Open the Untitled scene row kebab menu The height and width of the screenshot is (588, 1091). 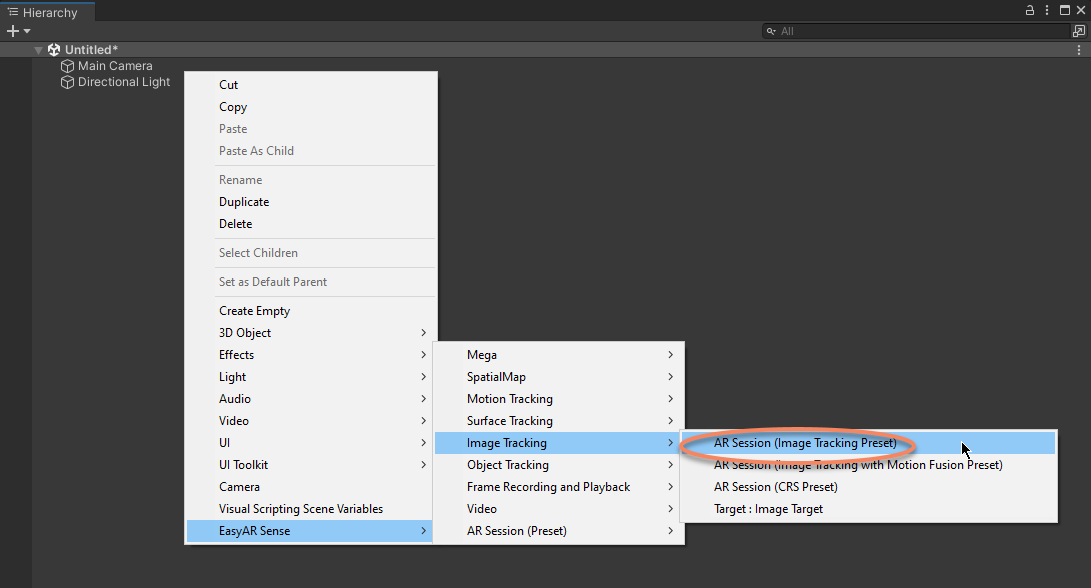(x=1079, y=50)
